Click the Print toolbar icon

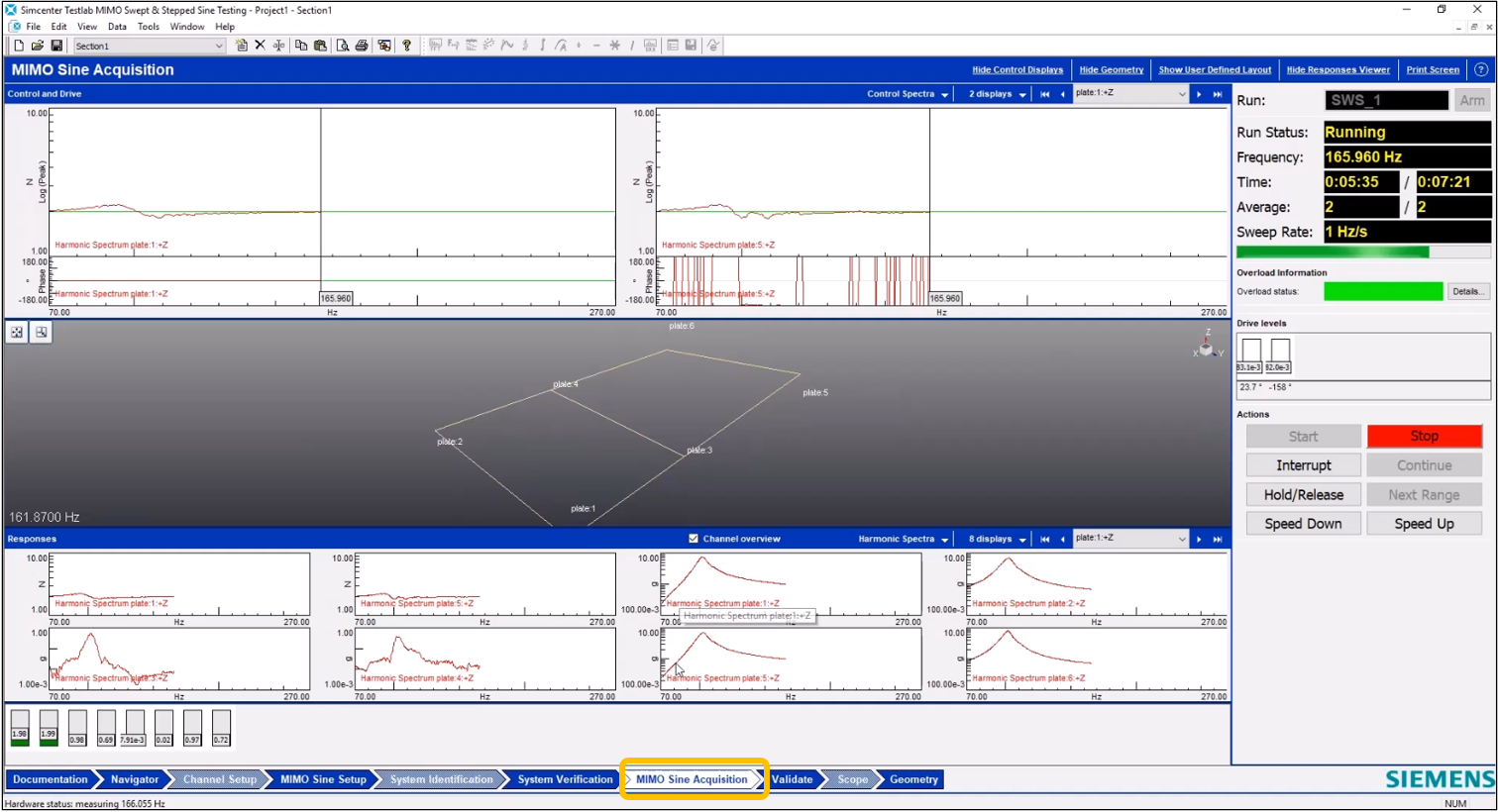click(x=362, y=46)
